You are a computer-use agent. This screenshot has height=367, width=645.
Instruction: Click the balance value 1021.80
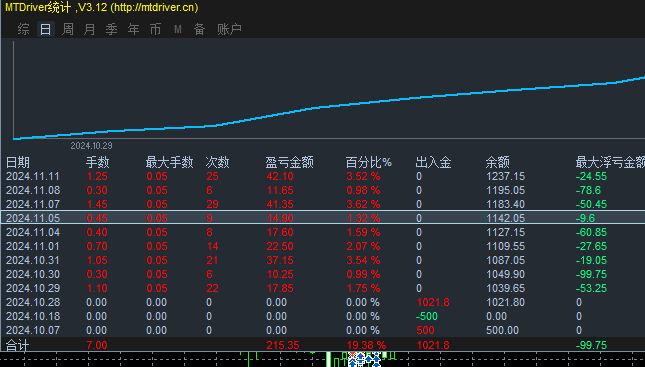pos(506,302)
